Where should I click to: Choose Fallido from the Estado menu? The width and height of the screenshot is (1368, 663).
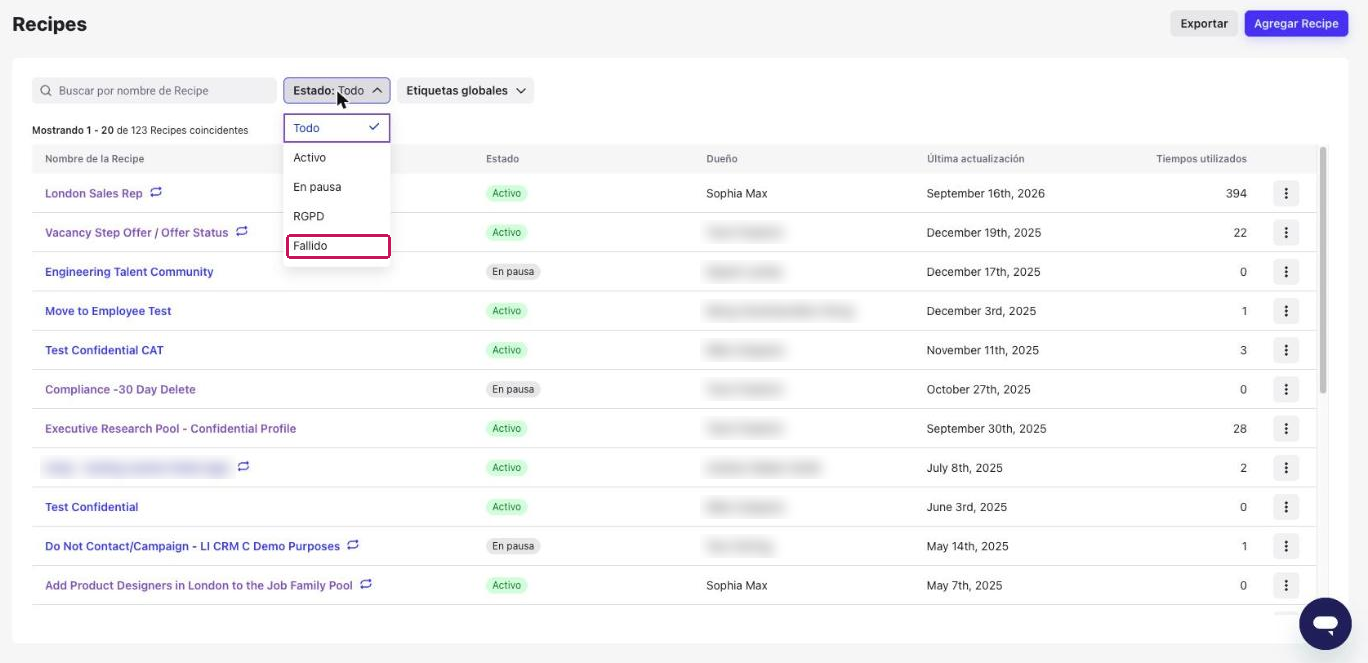tap(337, 246)
